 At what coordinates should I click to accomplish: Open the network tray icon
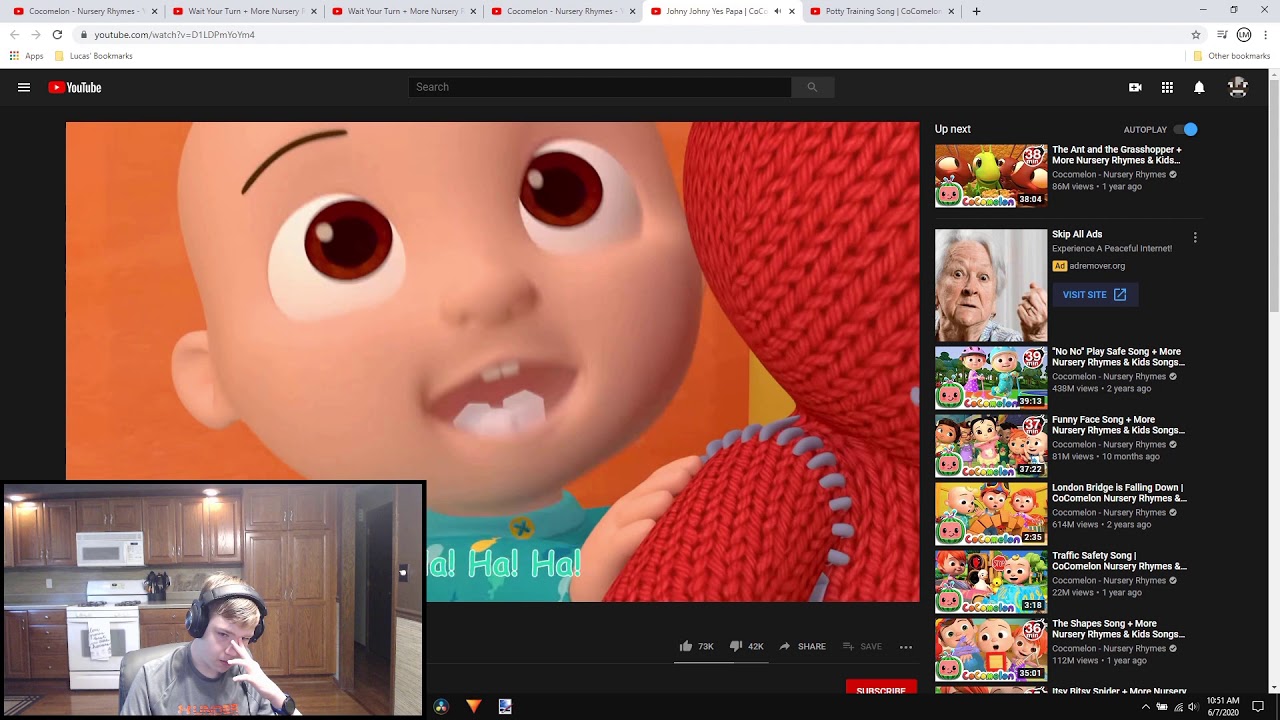coord(1178,707)
